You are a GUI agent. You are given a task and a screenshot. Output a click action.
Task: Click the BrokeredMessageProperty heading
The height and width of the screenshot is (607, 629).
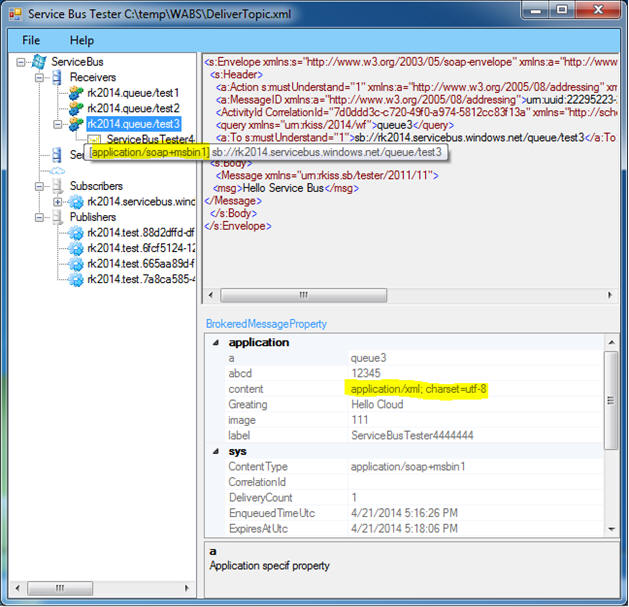coord(266,324)
